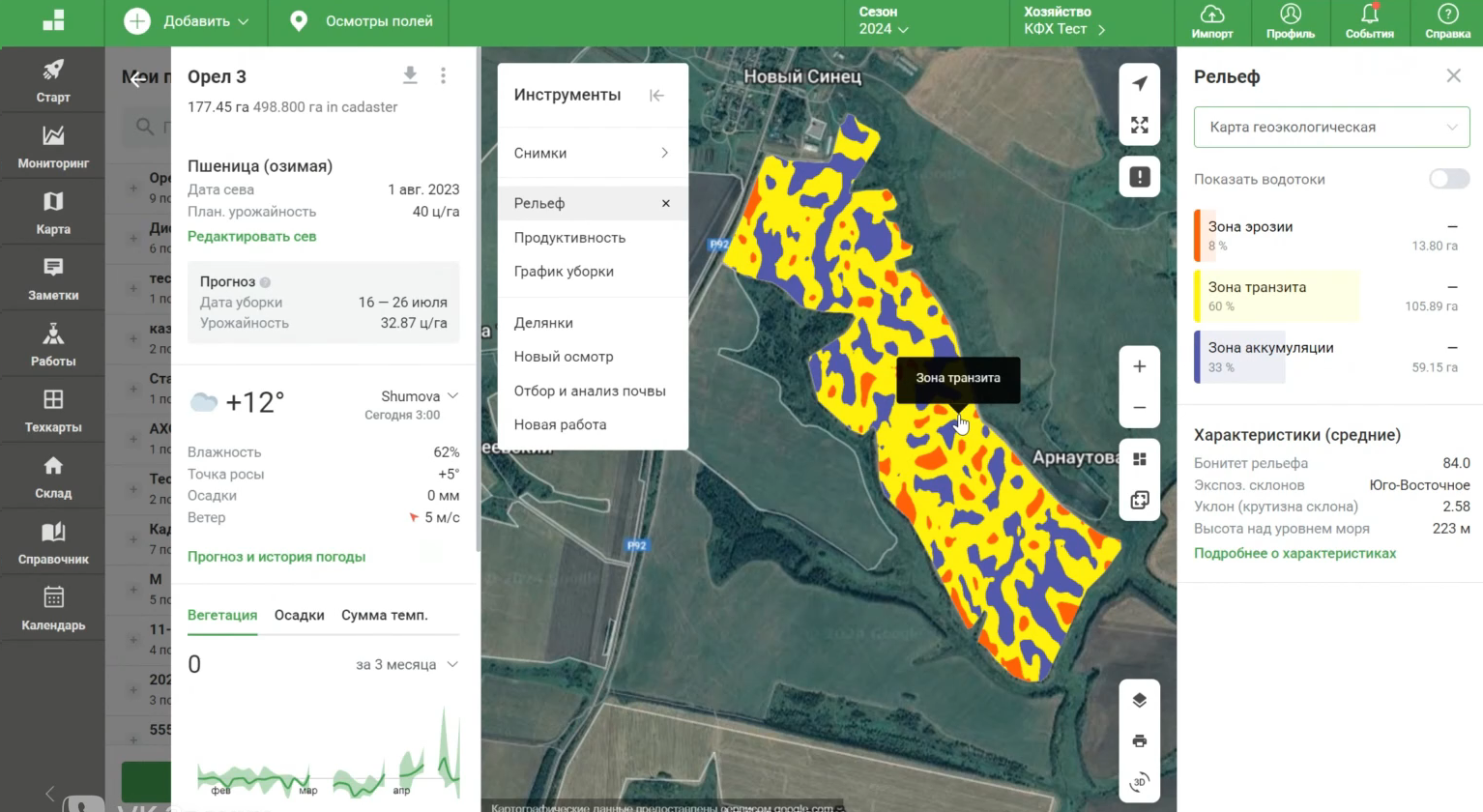The width and height of the screenshot is (1483, 812).
Task: Switch map to fullscreen mode
Action: pos(1140,126)
